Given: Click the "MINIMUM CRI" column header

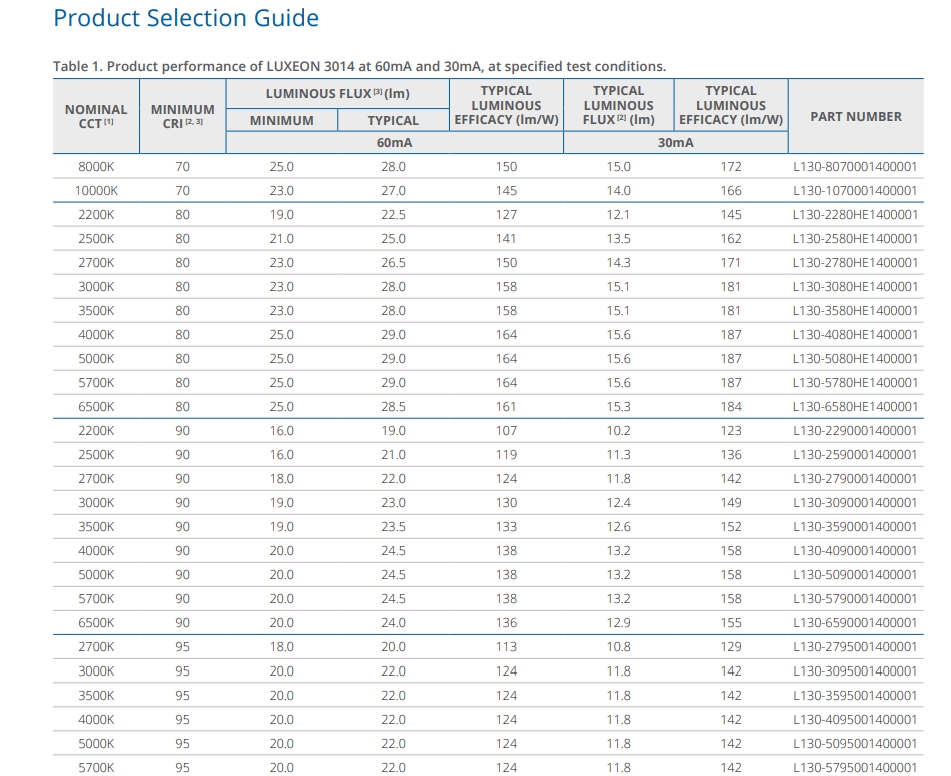Looking at the screenshot, I should (183, 116).
